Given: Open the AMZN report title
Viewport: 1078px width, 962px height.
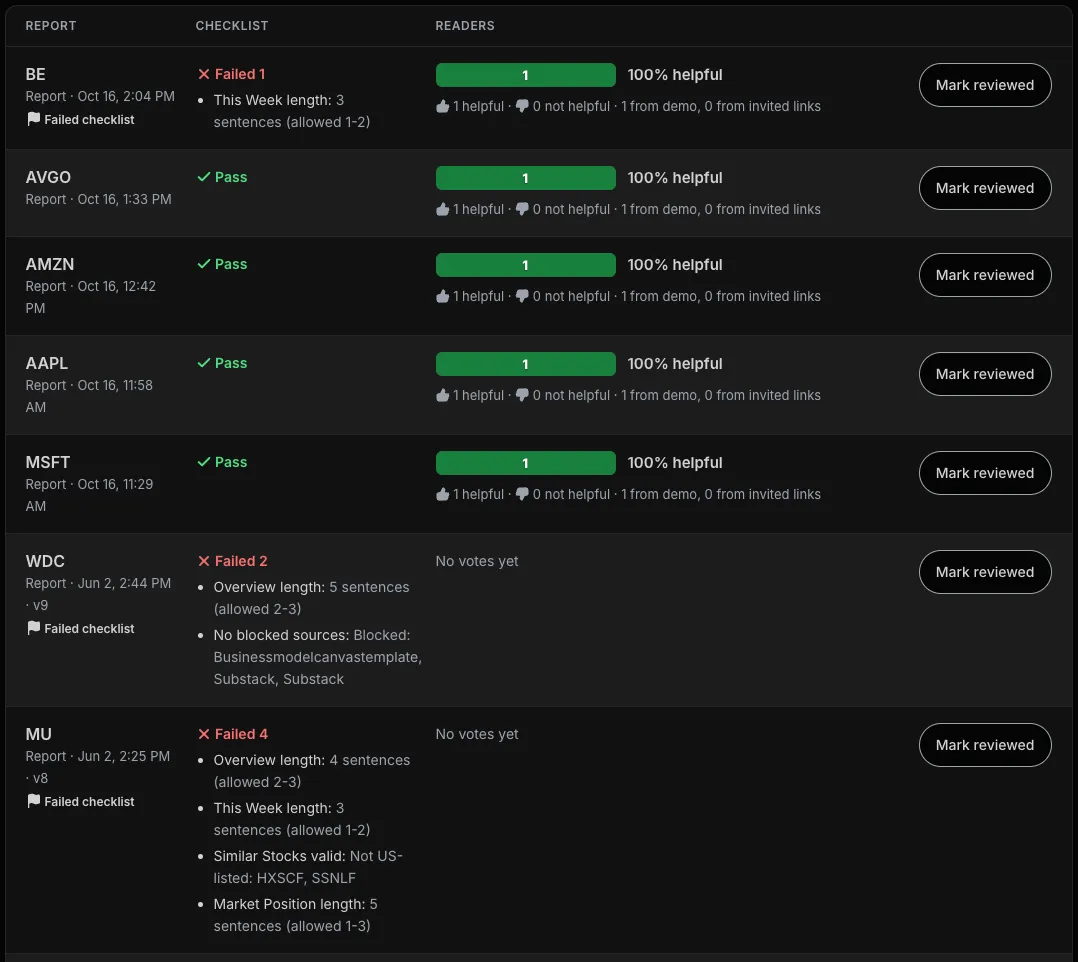Looking at the screenshot, I should tap(50, 264).
